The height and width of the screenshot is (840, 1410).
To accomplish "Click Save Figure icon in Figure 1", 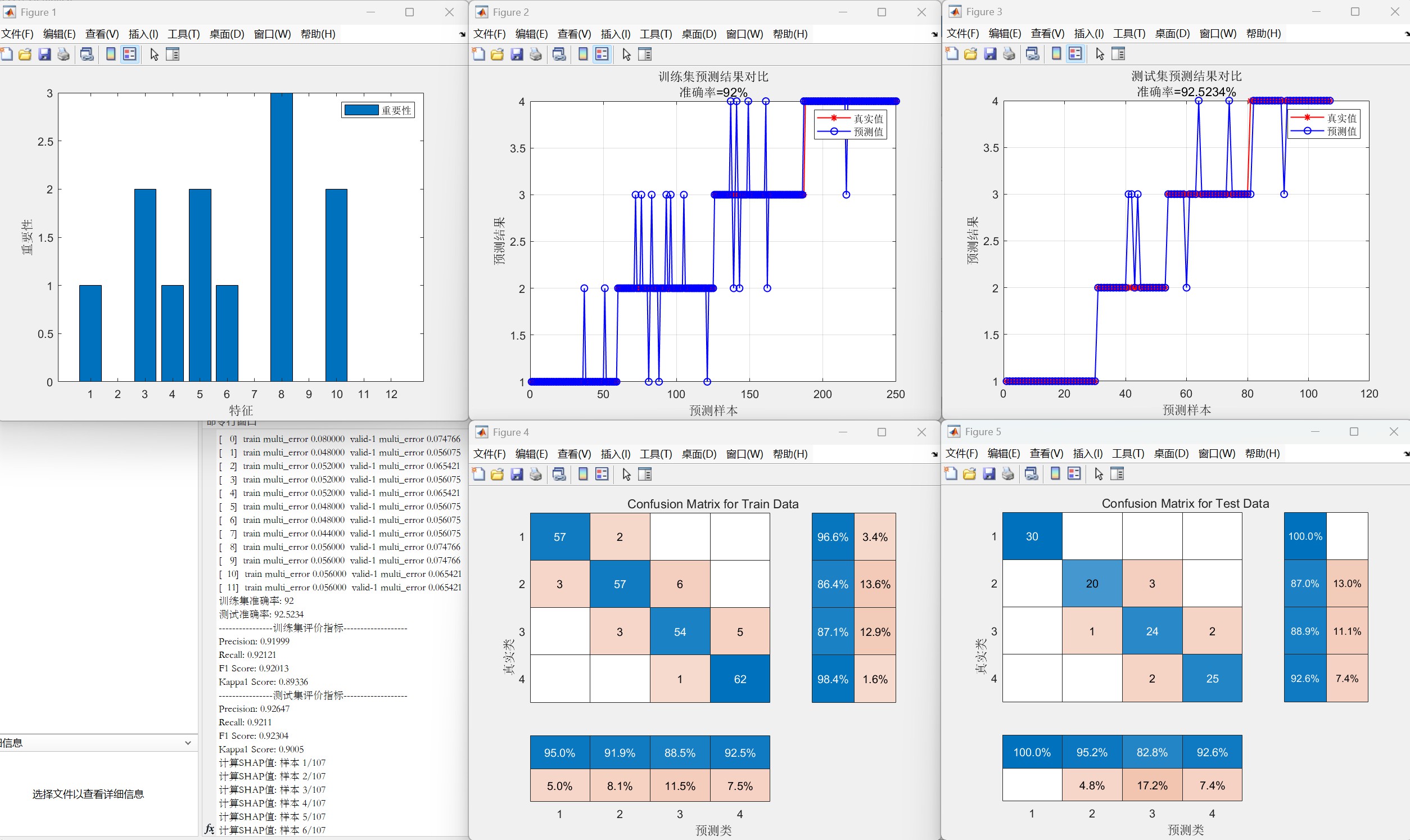I will tap(45, 55).
